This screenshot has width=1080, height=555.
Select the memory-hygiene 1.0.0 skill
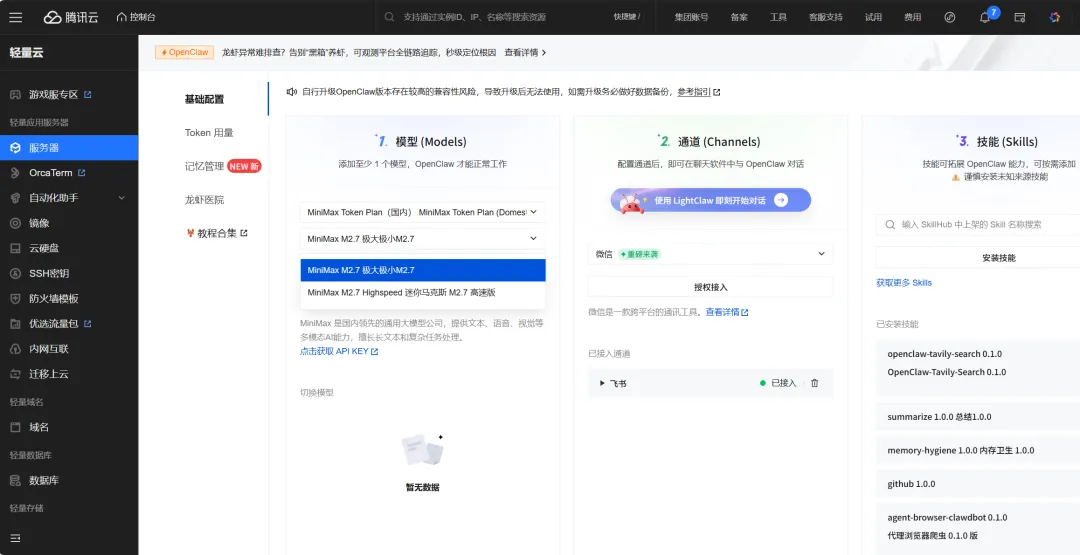coord(978,450)
